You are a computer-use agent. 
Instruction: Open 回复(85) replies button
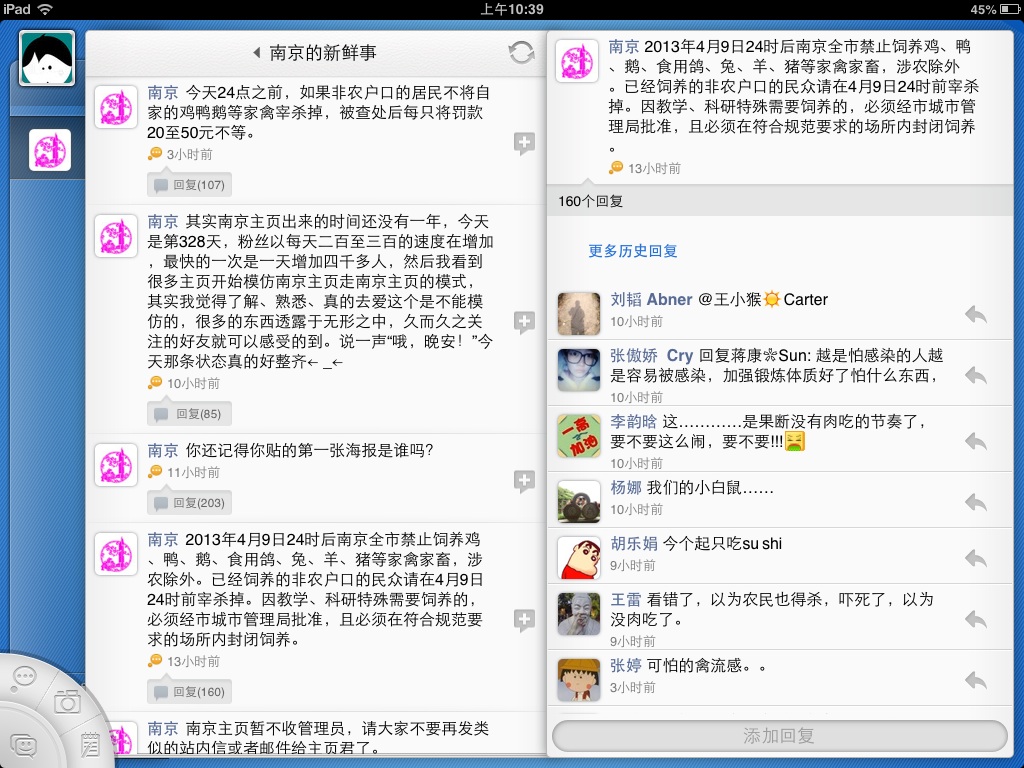[189, 414]
